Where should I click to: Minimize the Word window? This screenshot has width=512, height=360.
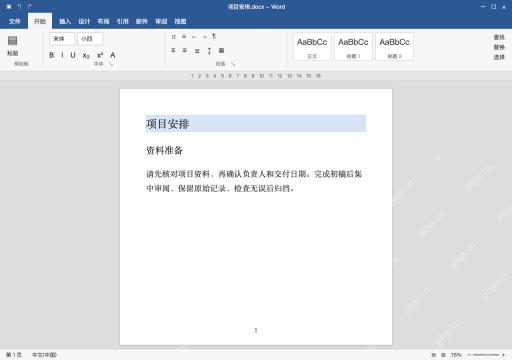pos(483,7)
